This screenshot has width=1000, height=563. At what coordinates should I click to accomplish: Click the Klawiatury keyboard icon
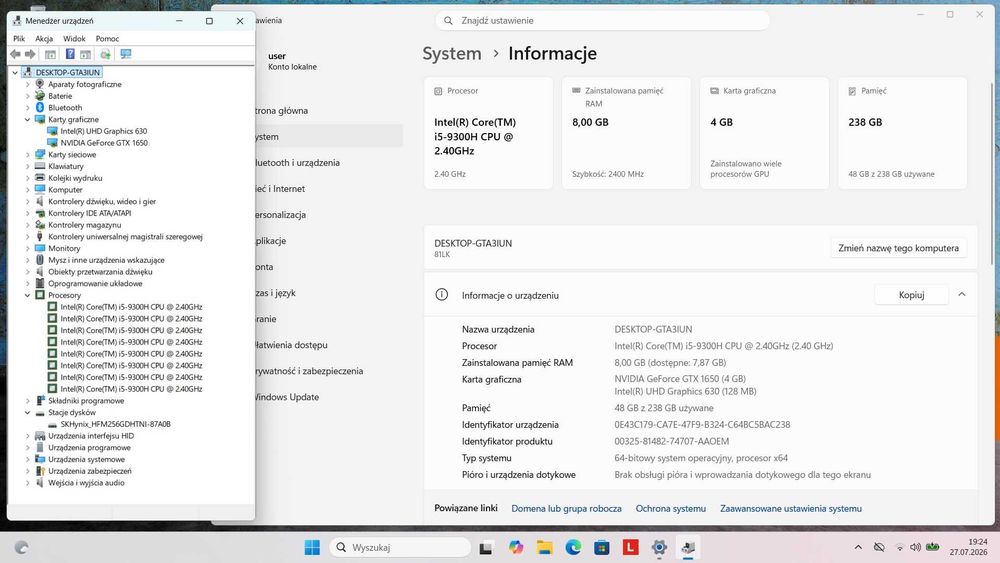pyautogui.click(x=40, y=166)
